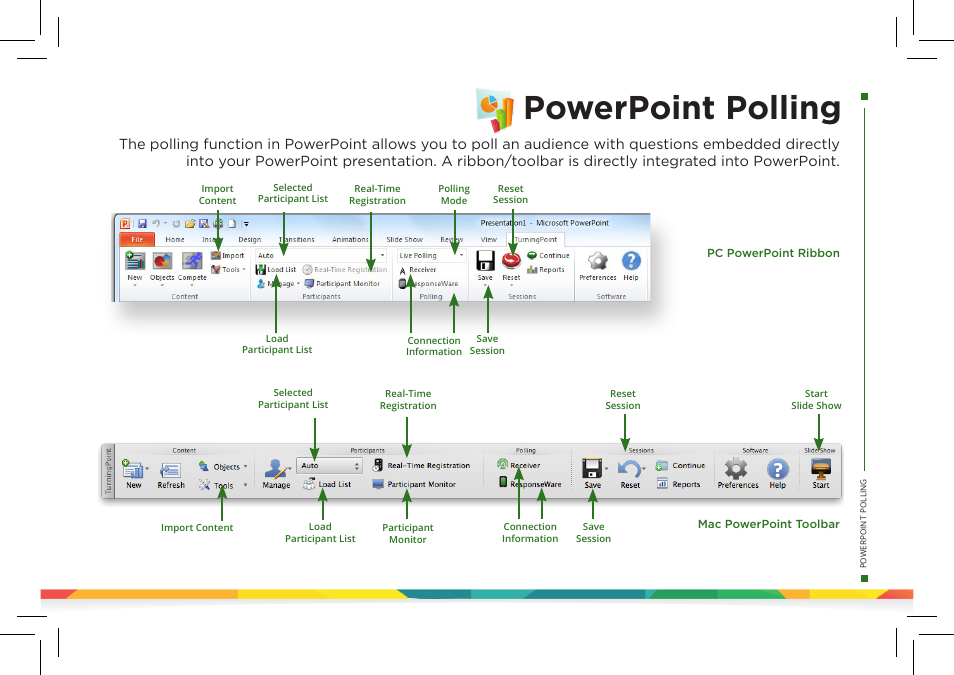Open Reports in the PC ribbon
Image resolution: width=954 pixels, height=675 pixels.
(x=546, y=270)
